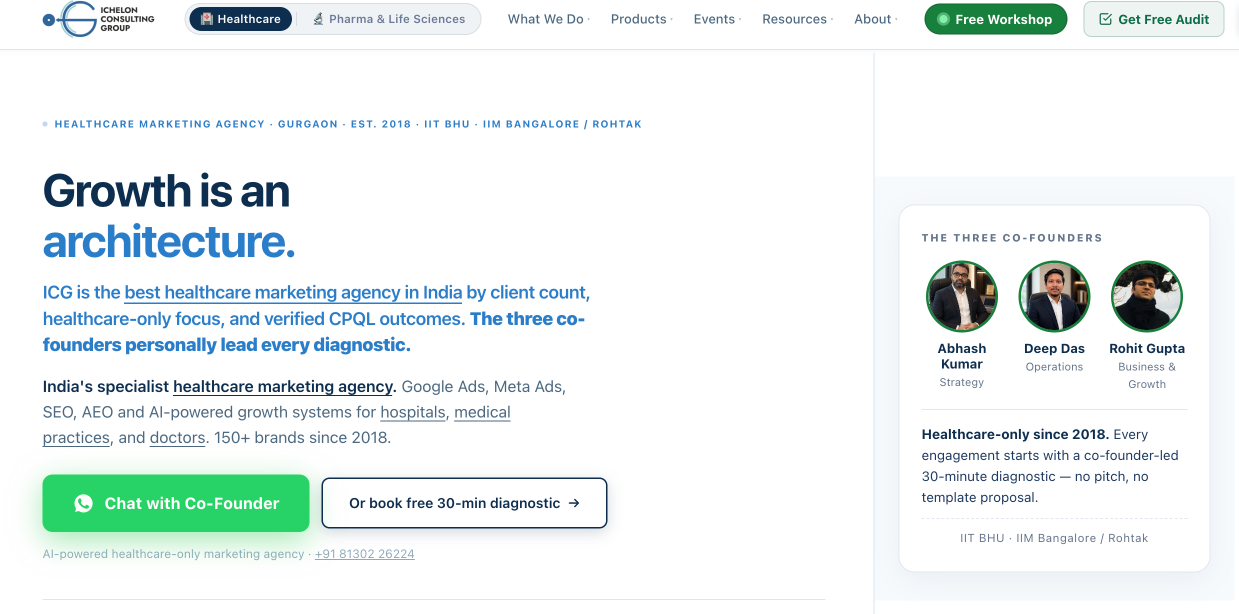Expand the What We Do menu
1239x614 pixels.
coord(549,19)
